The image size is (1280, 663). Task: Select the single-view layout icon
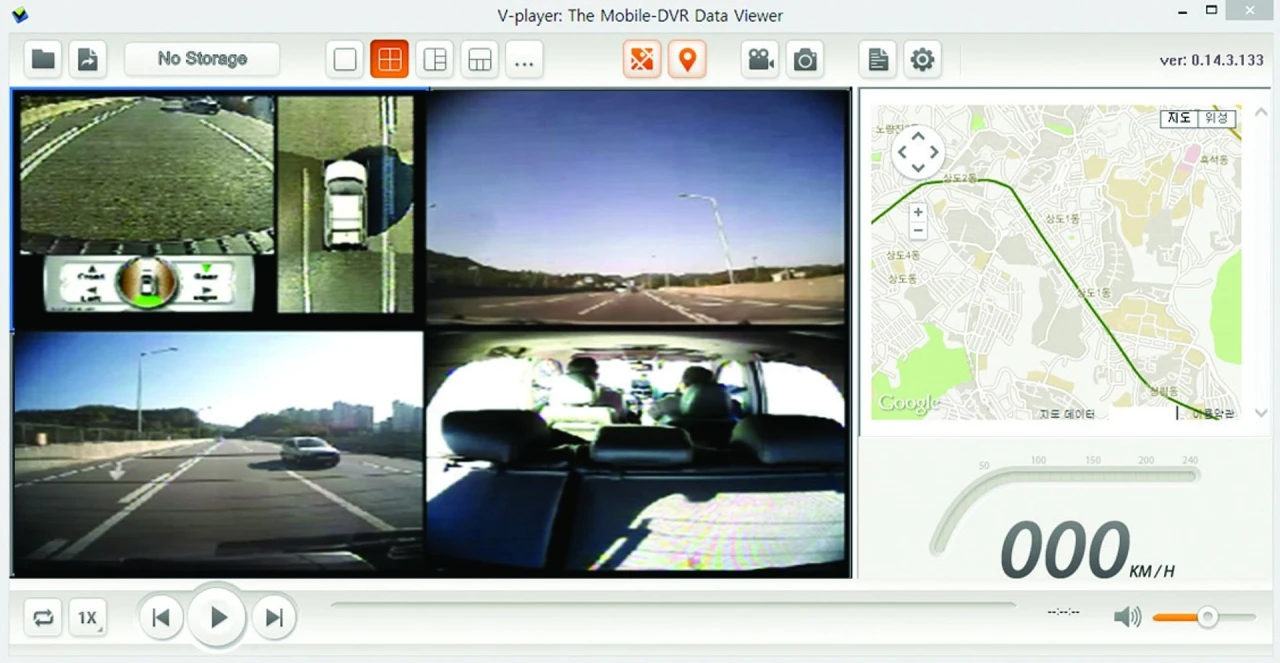[345, 60]
